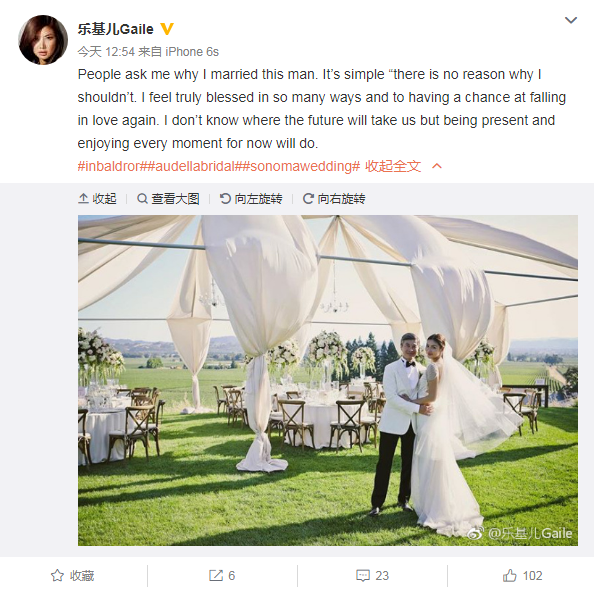
Task: Click the magnifier icon for large view
Action: (142, 199)
